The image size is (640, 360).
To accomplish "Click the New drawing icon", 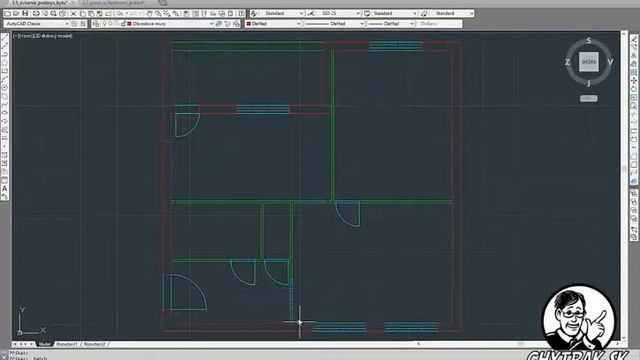I will pos(7,13).
